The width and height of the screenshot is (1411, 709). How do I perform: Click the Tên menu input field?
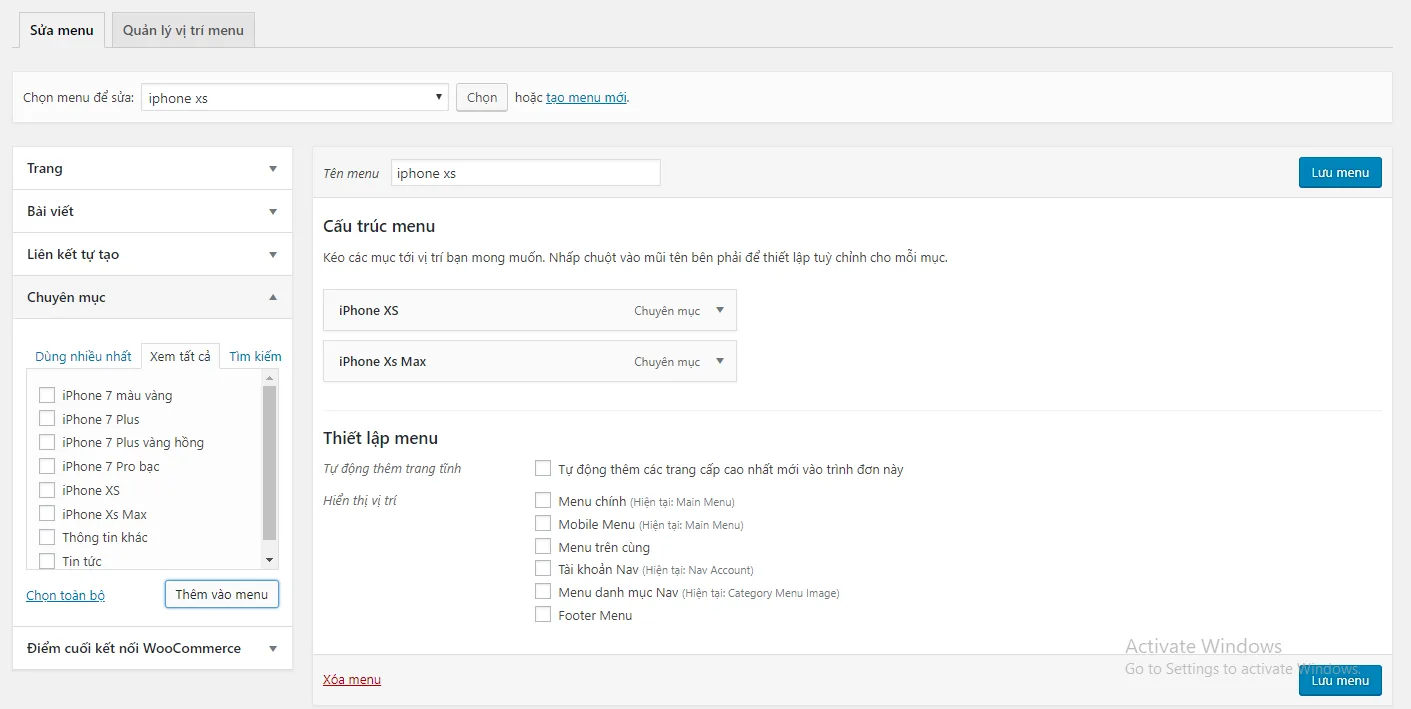pos(525,173)
